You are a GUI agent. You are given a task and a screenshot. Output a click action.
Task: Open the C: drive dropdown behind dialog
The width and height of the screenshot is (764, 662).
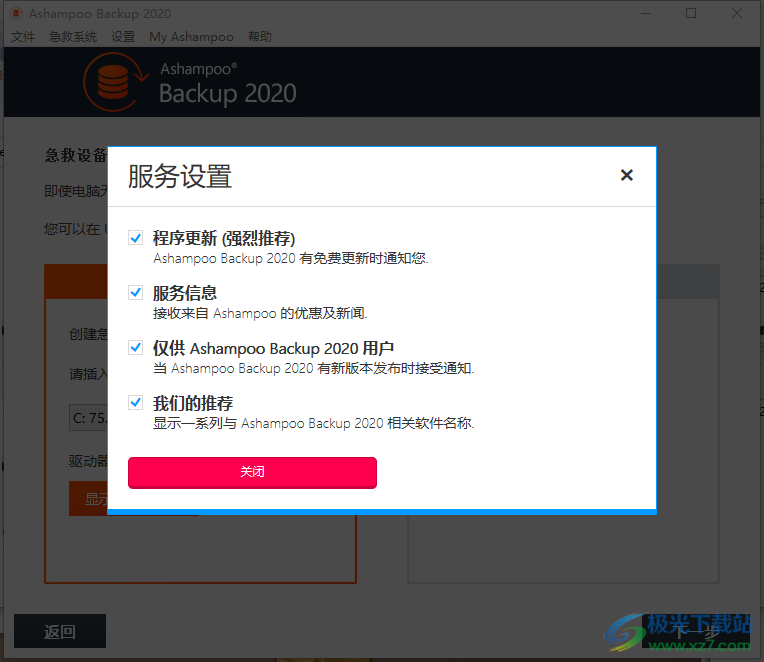[x=88, y=417]
